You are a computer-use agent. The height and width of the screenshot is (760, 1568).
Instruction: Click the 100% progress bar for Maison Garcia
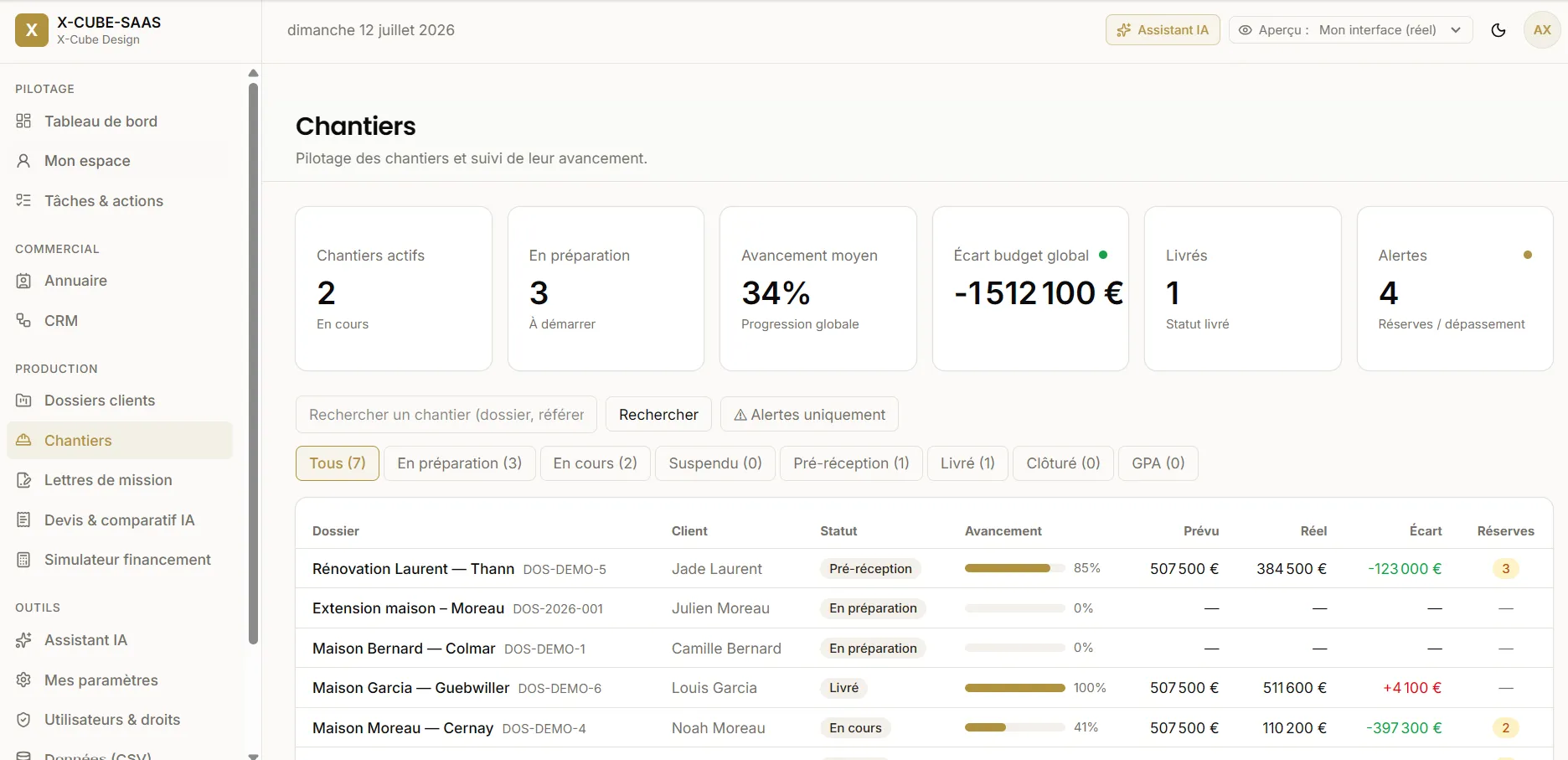point(1015,688)
